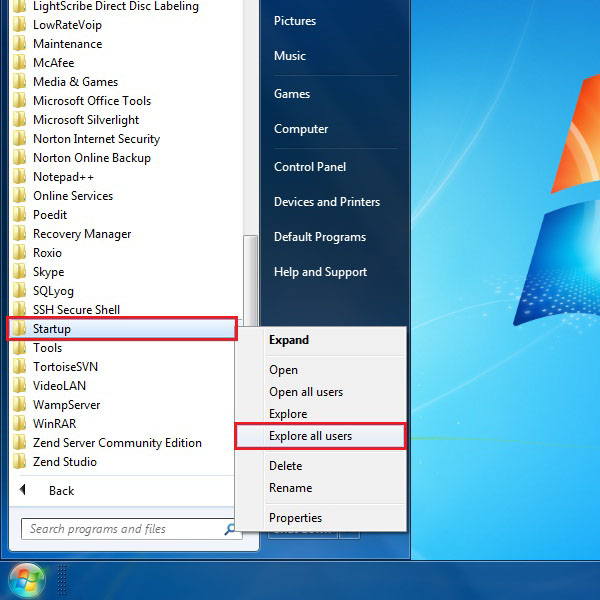600x600 pixels.
Task: Click the folder icon beside LowRateVoip
Action: point(19,25)
